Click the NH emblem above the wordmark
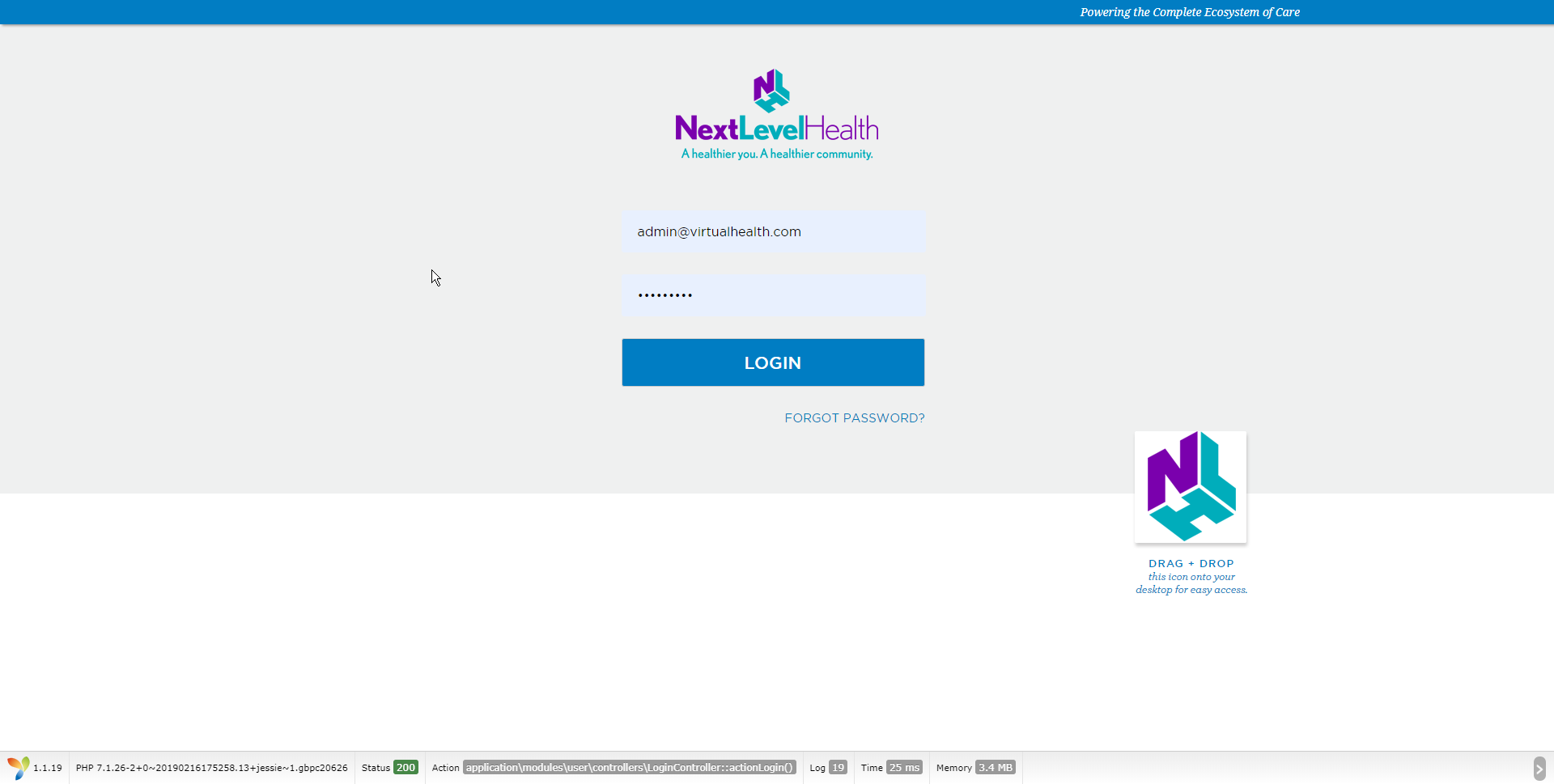 coord(771,90)
